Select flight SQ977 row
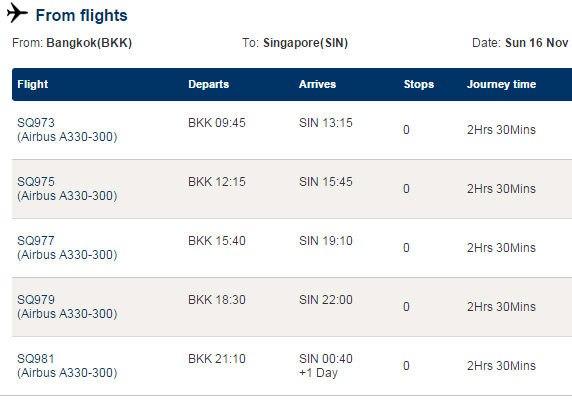Screen dimensions: 572x411 click(x=292, y=248)
